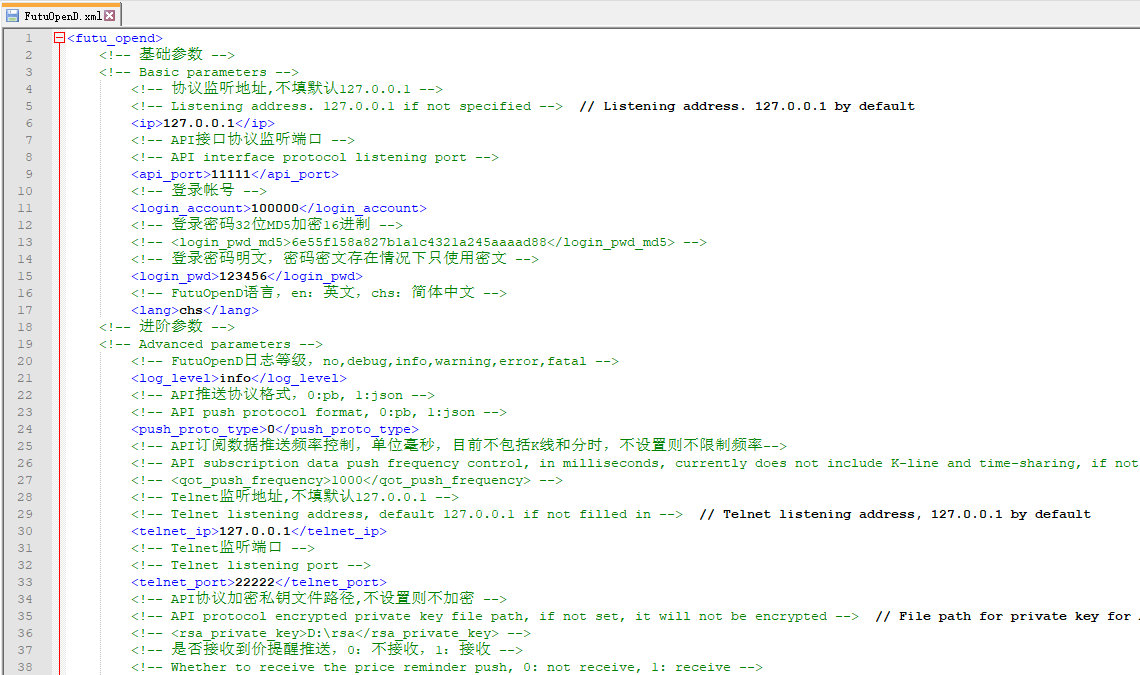
Task: Click the telnet_port value 22222
Action: tap(254, 582)
